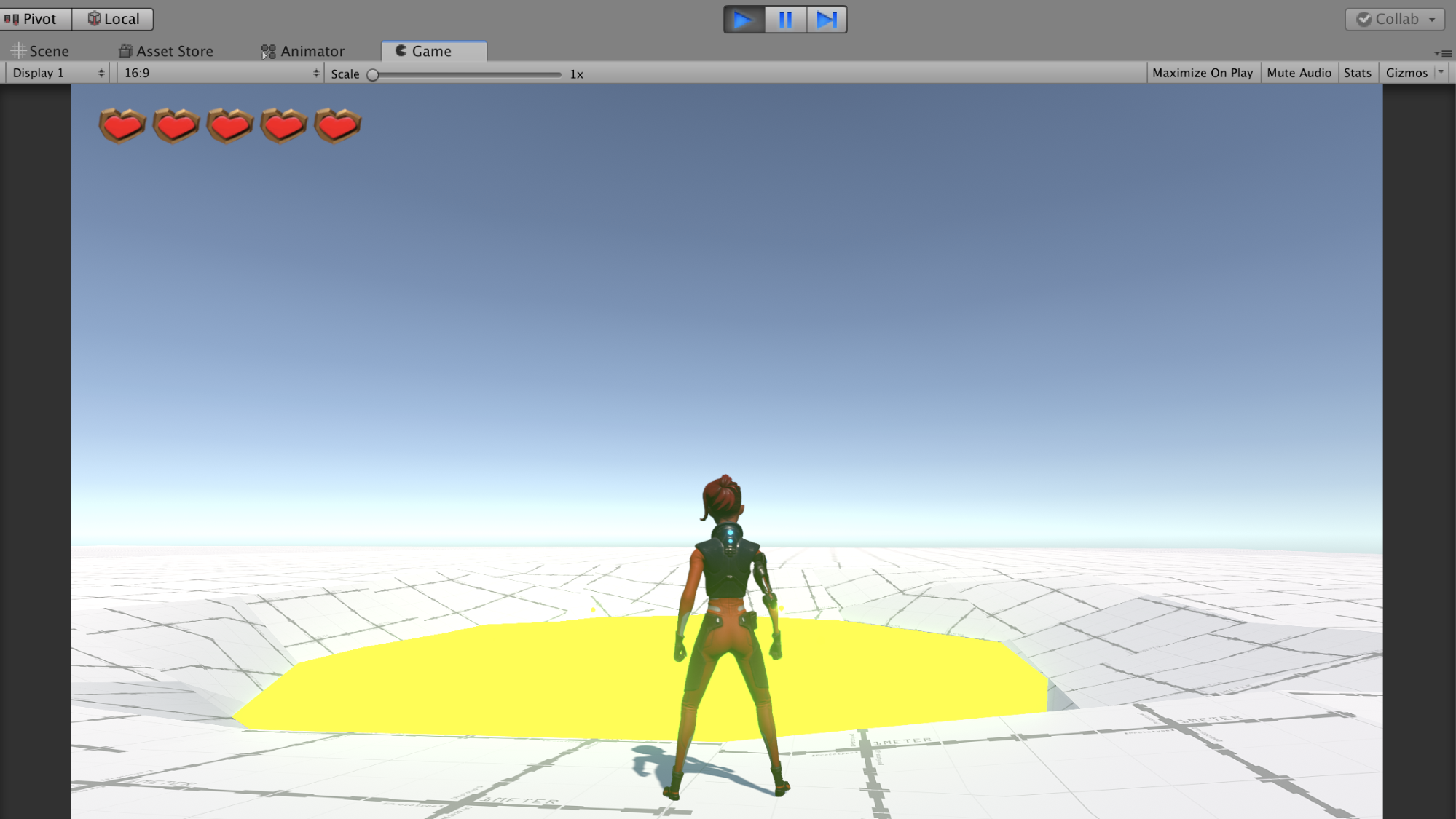
Task: Toggle Mute Audio in Game view
Action: (1299, 73)
